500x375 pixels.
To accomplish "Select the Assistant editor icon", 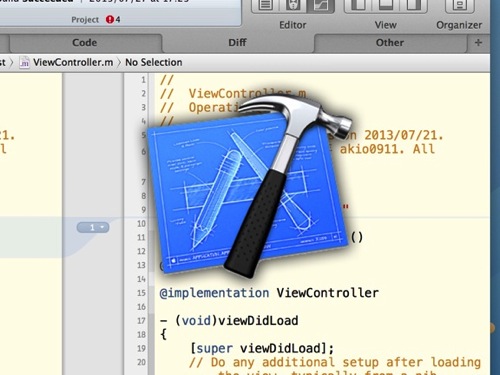I will pyautogui.click(x=293, y=5).
